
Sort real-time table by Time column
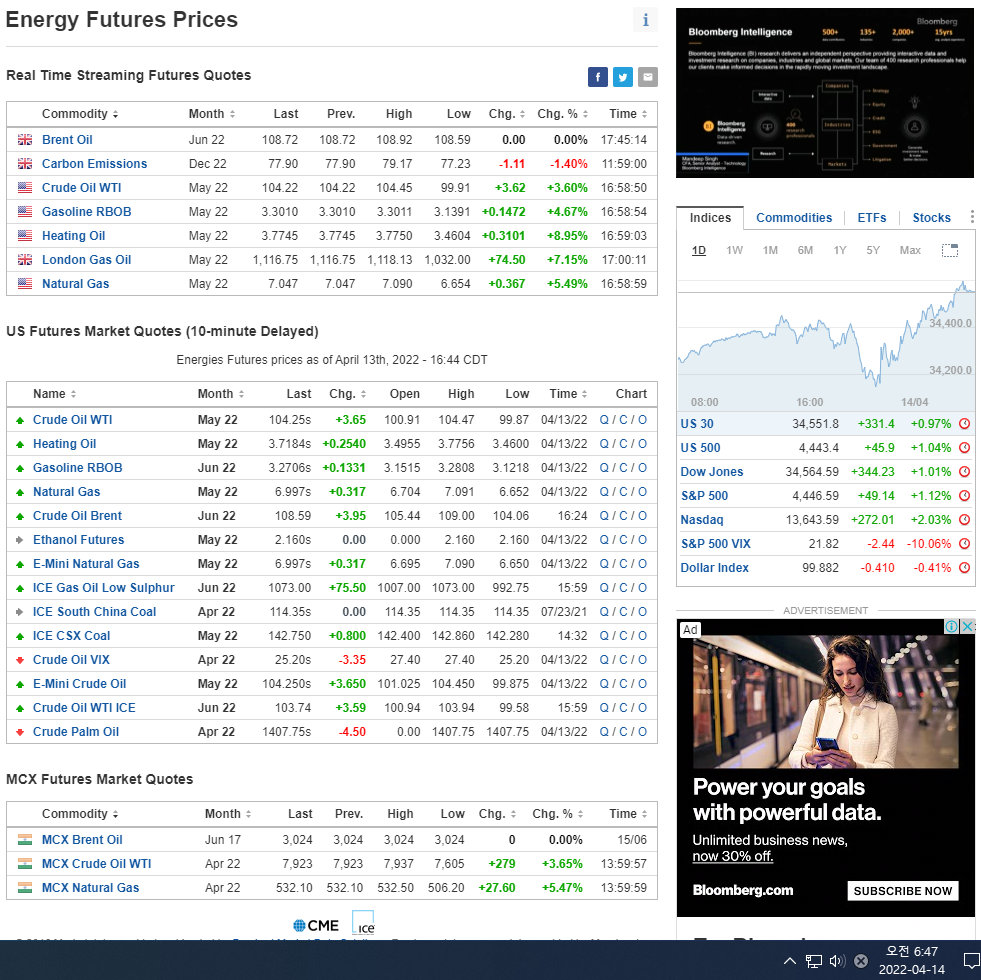(628, 114)
